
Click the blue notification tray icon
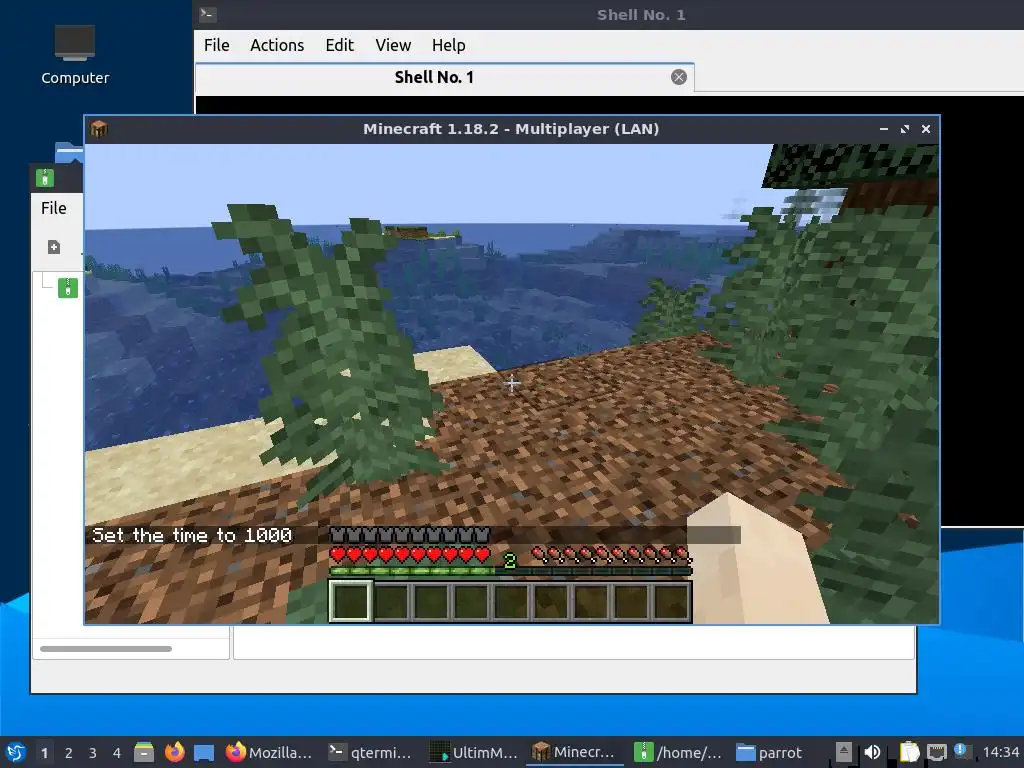pos(961,750)
